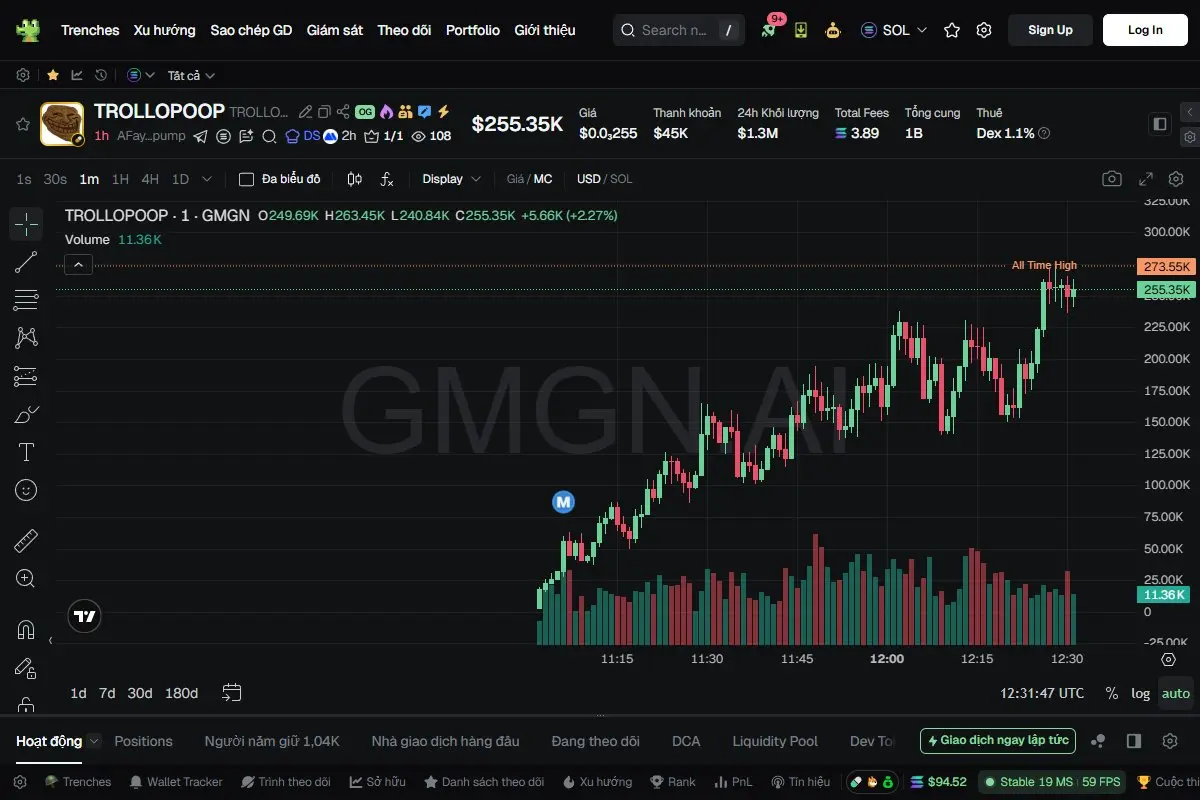Open the indicators fx menu
The image size is (1200, 800).
[387, 179]
